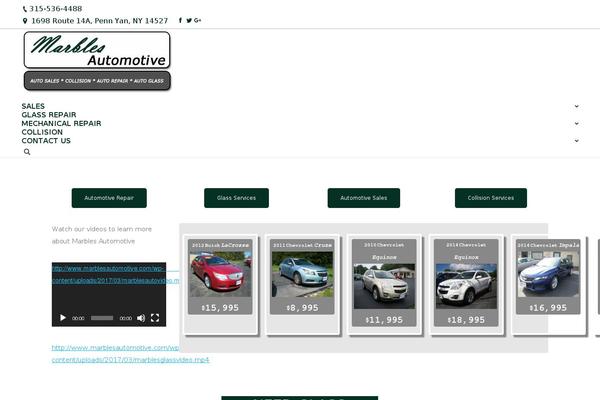The width and height of the screenshot is (600, 400).
Task: Open the MECHANICAL REPAIR menu item
Action: point(61,123)
